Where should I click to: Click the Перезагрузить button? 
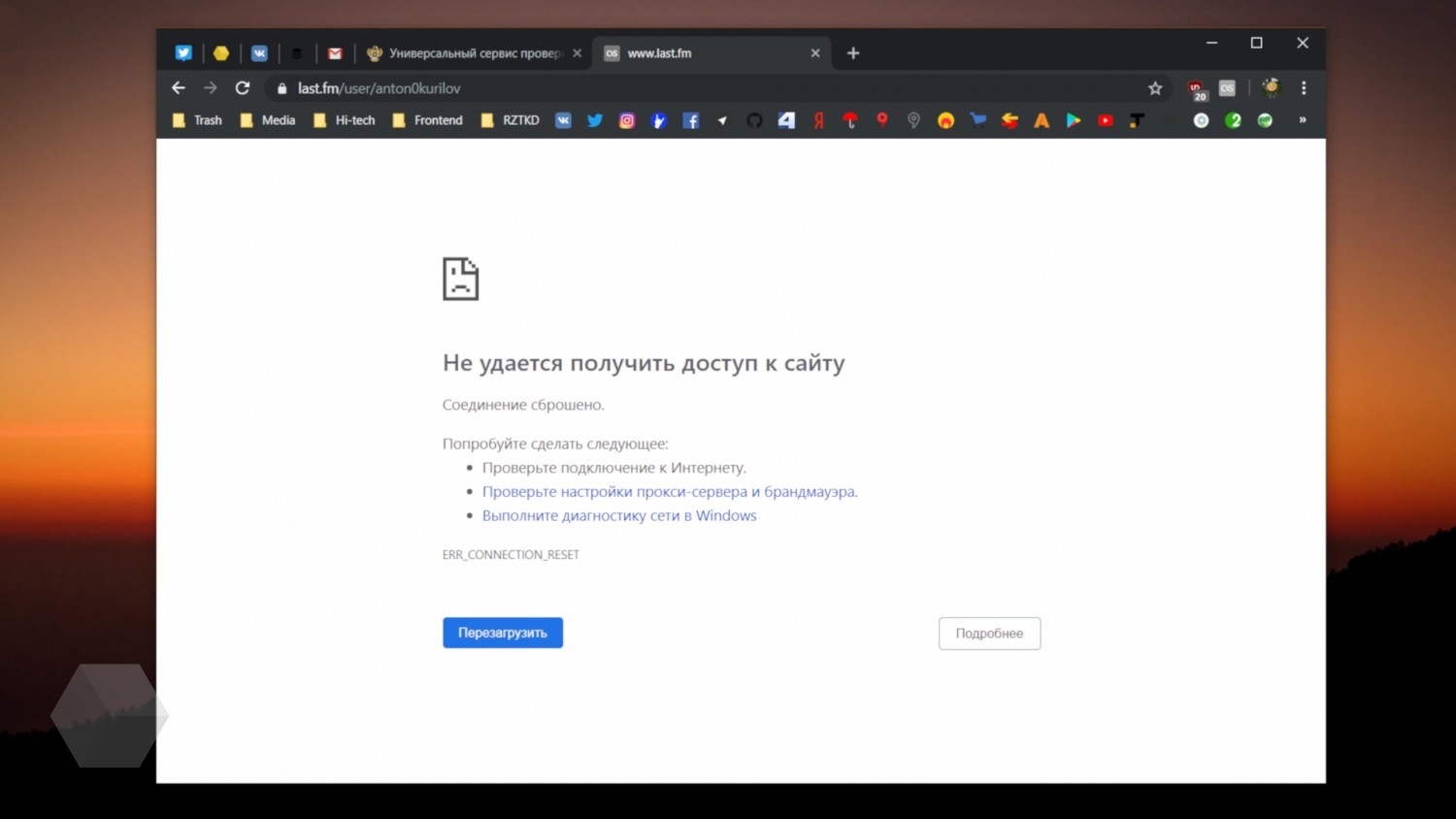click(x=503, y=633)
